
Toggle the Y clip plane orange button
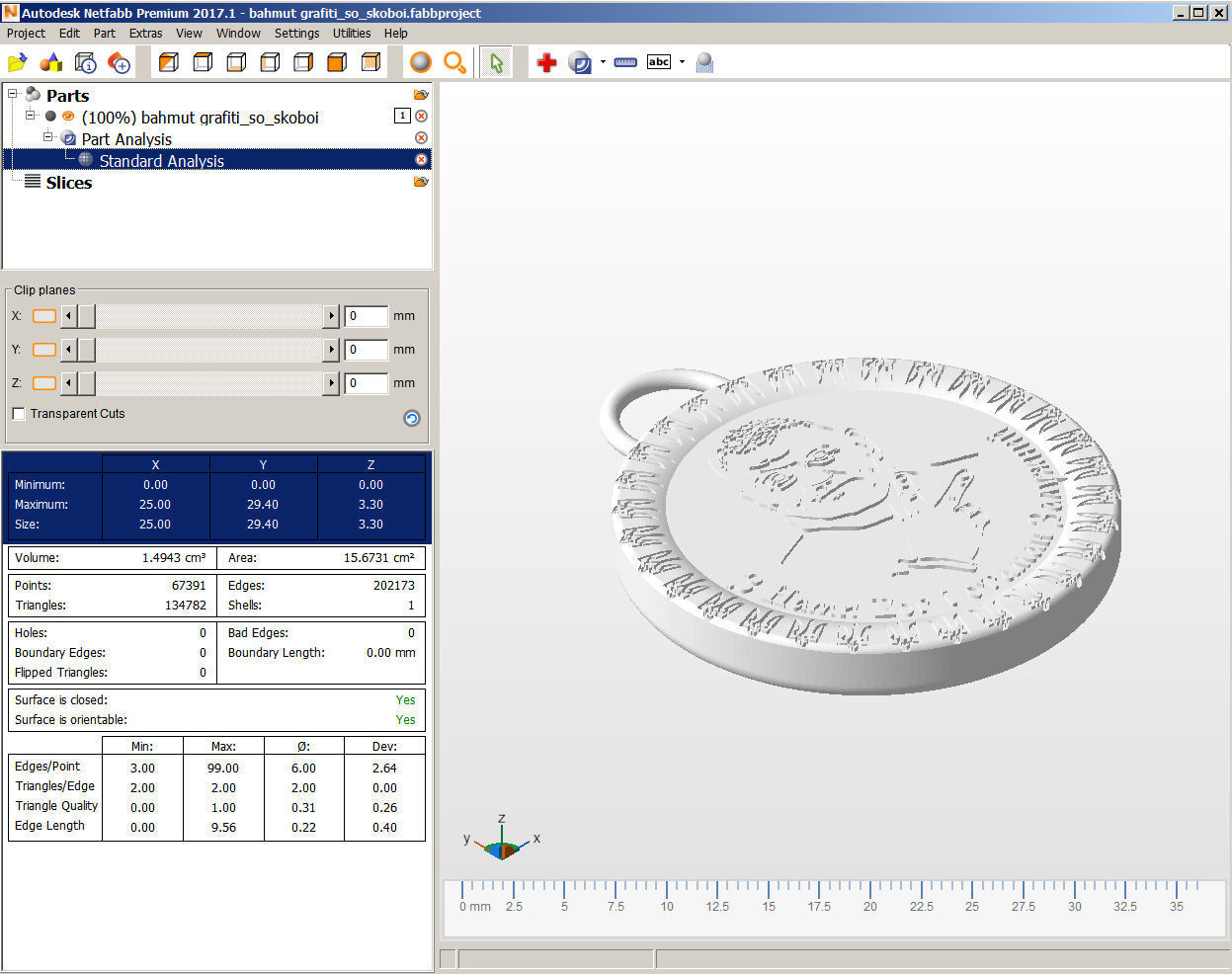click(x=44, y=350)
